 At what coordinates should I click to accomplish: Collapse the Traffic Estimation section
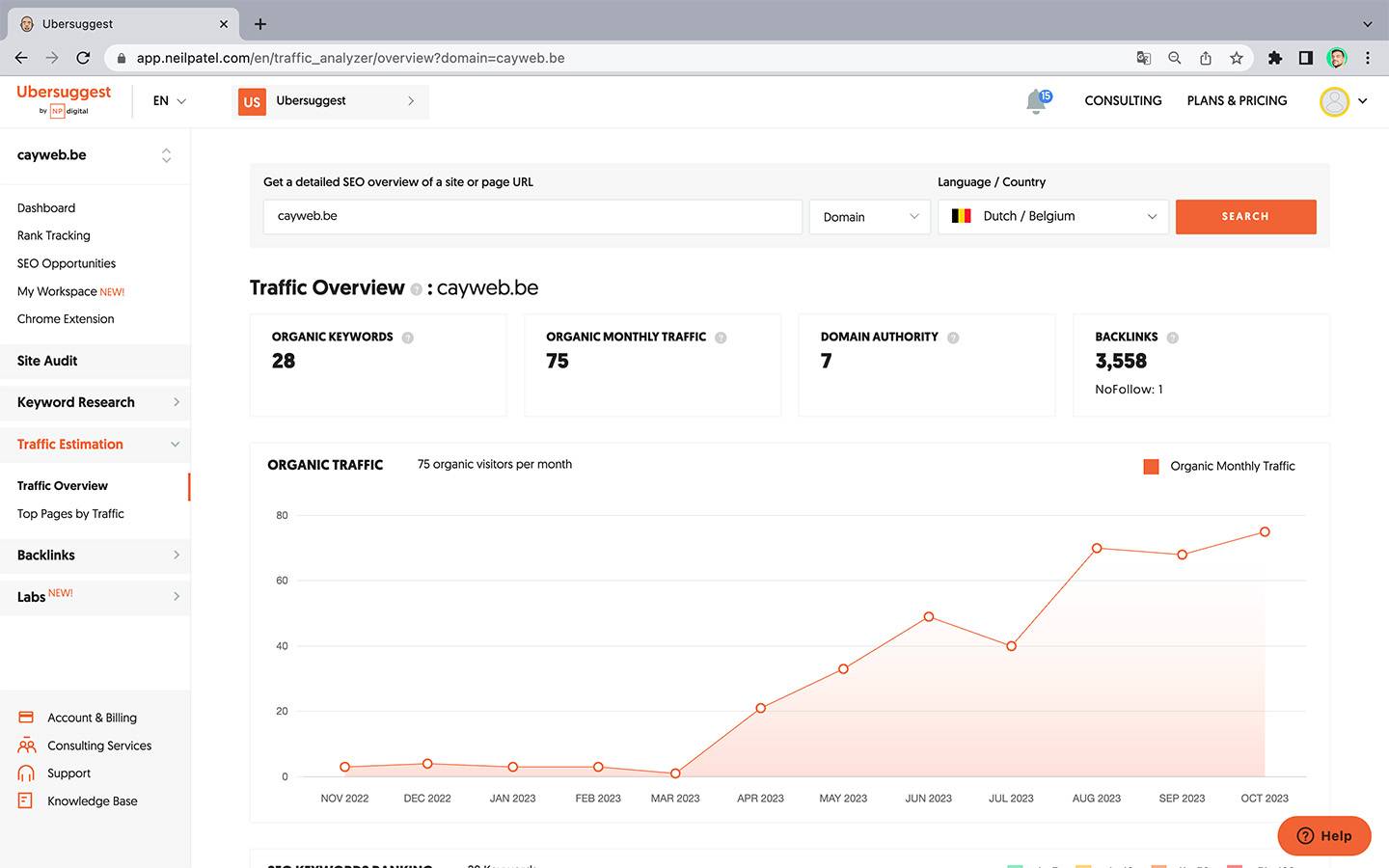pyautogui.click(x=95, y=445)
